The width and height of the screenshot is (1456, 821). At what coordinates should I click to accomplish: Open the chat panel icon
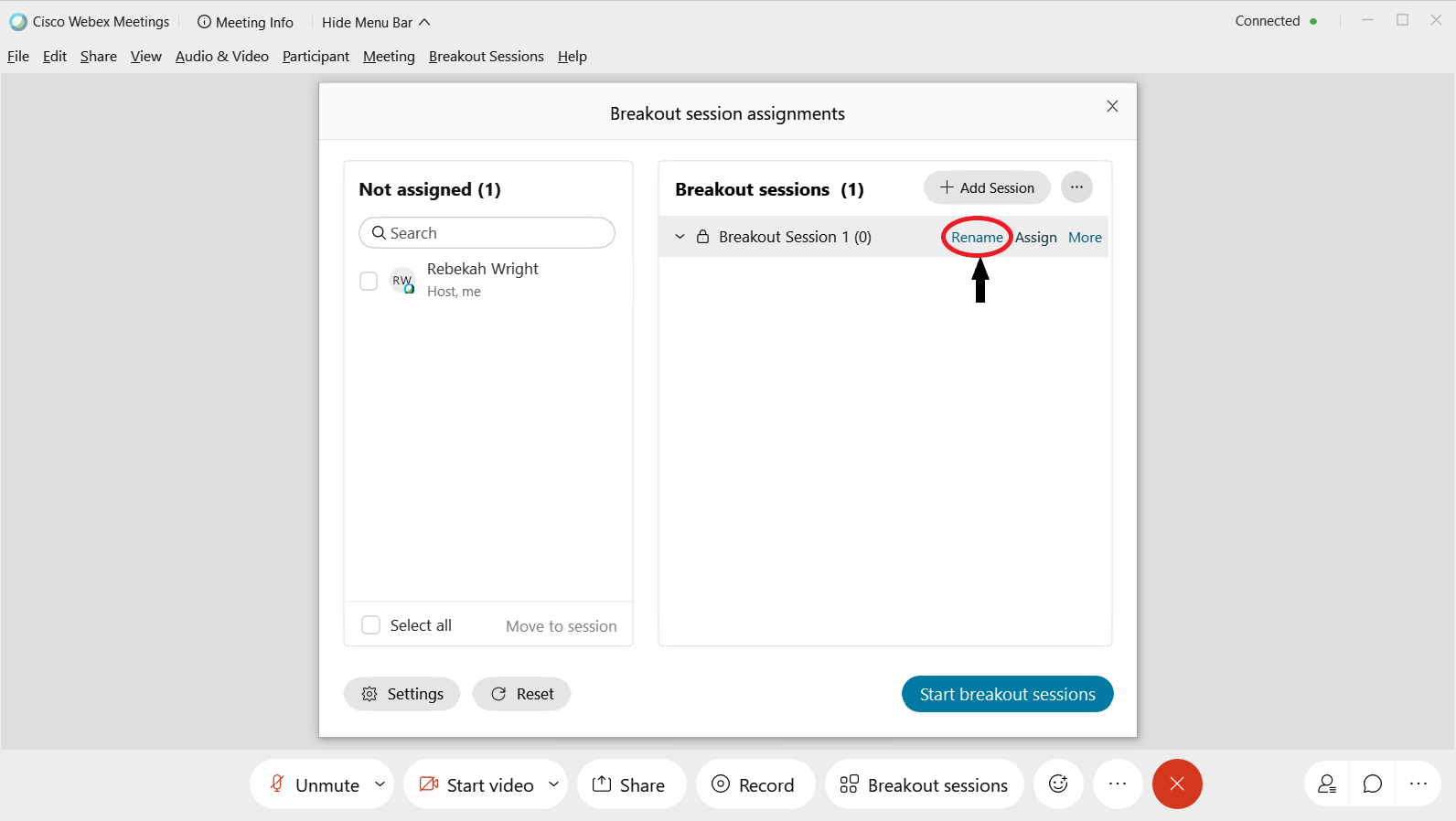(x=1372, y=784)
